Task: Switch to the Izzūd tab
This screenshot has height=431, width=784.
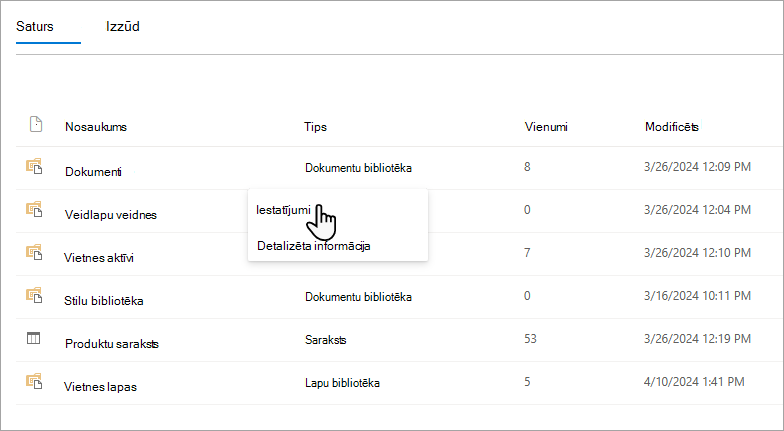Action: point(122,26)
